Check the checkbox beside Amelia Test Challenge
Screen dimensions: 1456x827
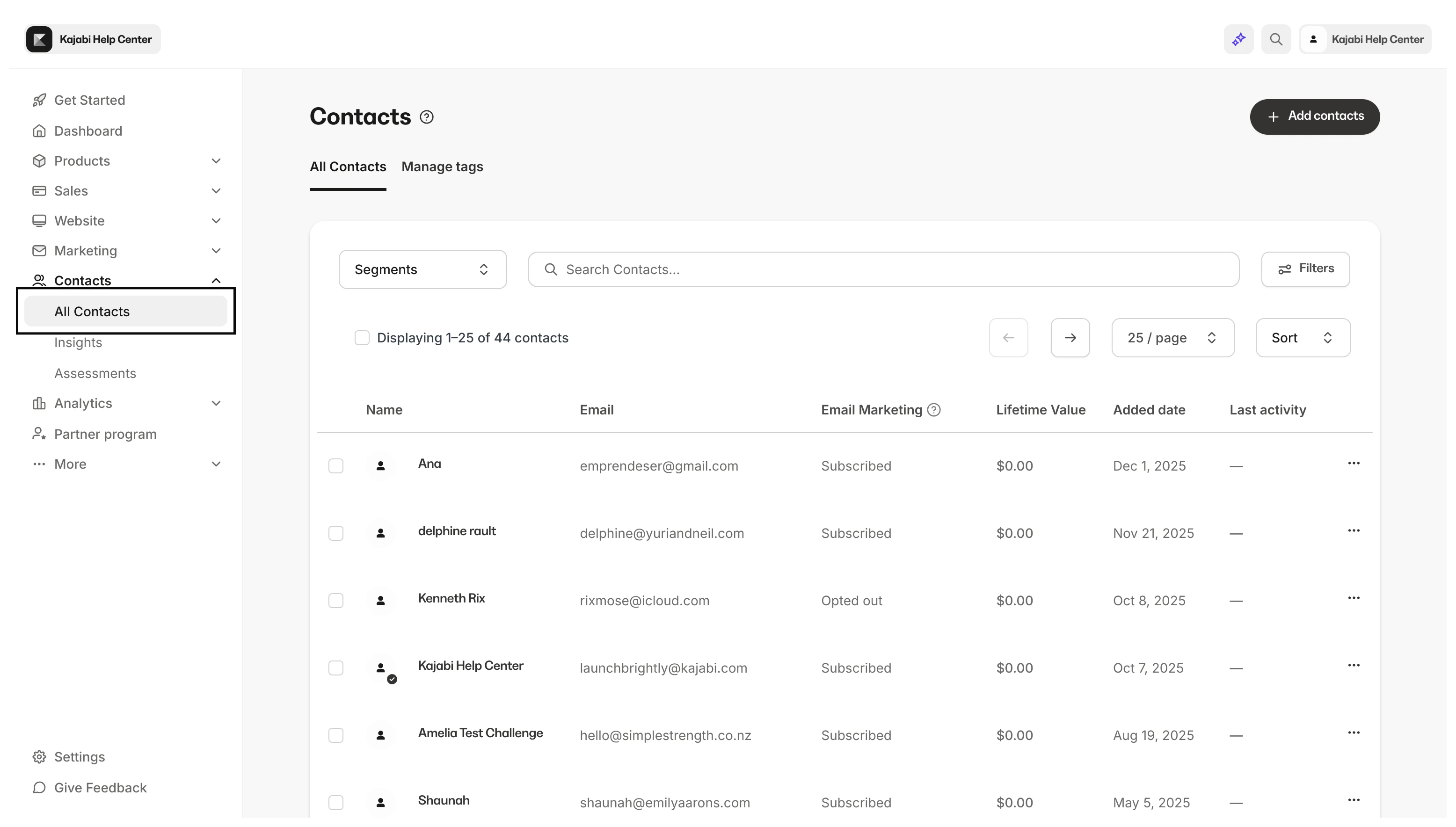[x=336, y=735]
